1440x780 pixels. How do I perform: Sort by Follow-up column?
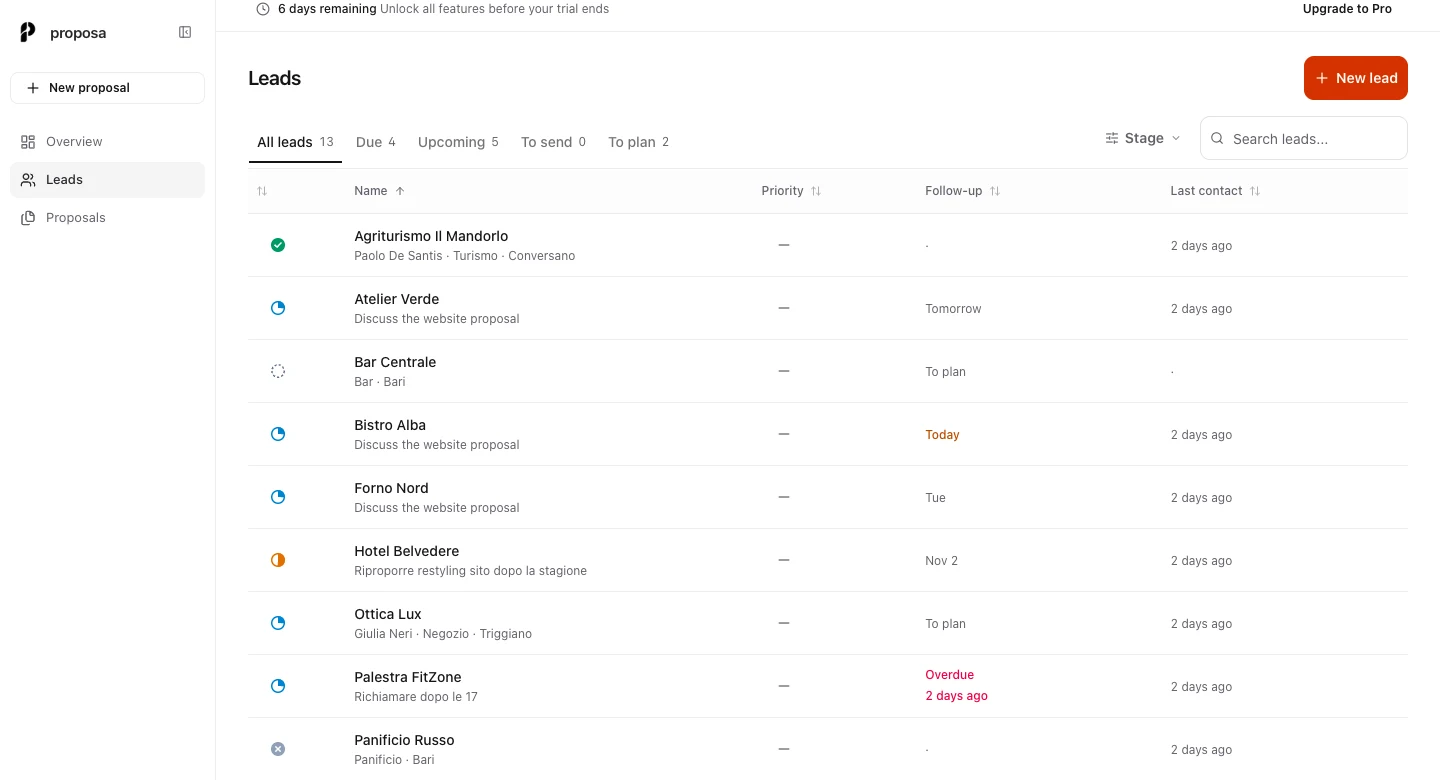click(x=962, y=191)
